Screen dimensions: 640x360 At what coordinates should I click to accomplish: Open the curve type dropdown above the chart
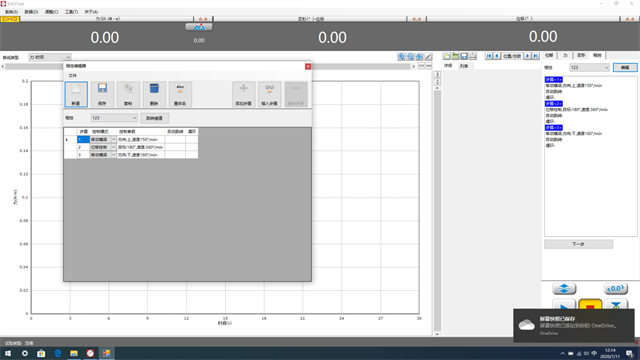coord(50,57)
